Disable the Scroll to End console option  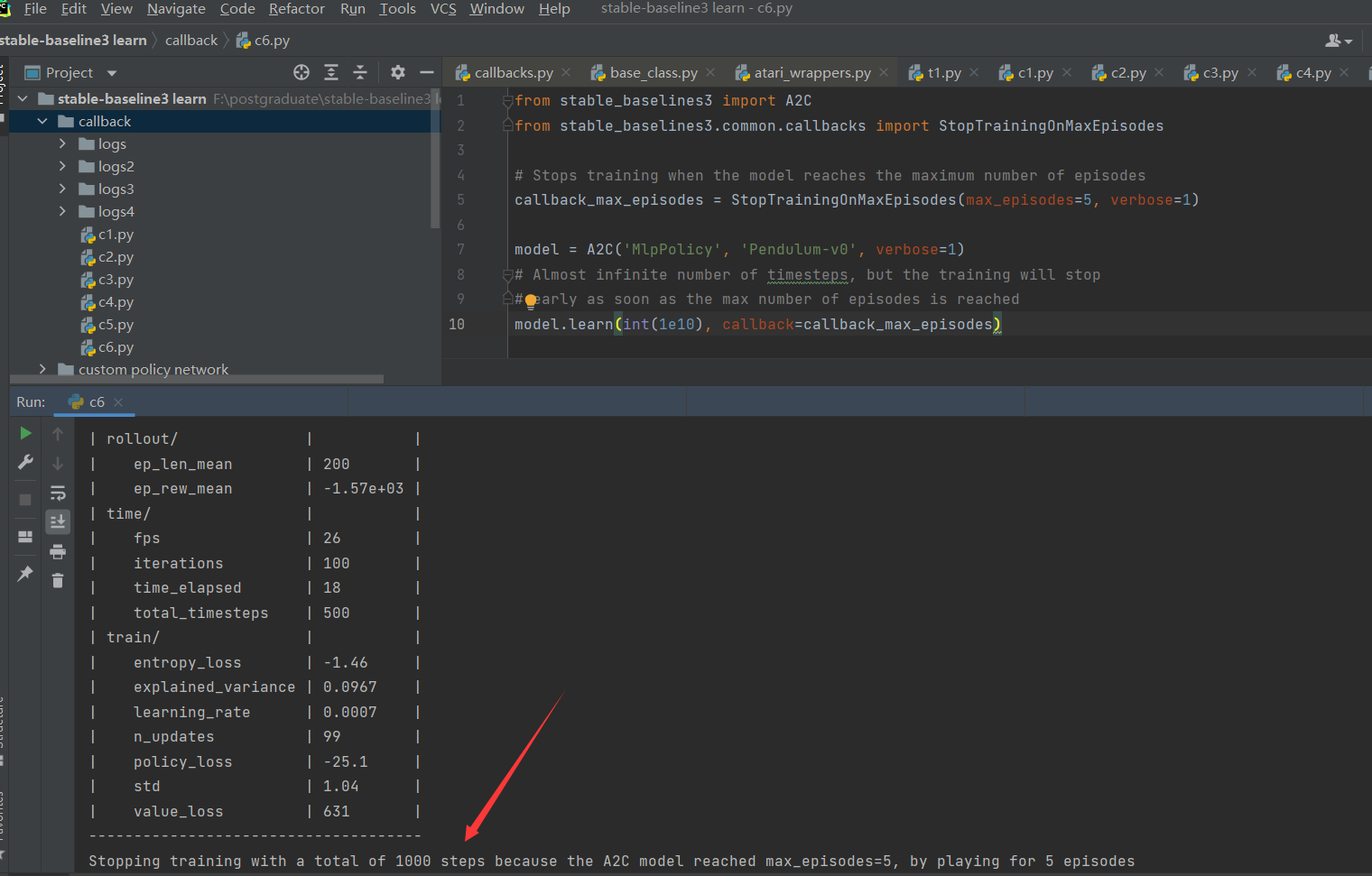[x=58, y=521]
